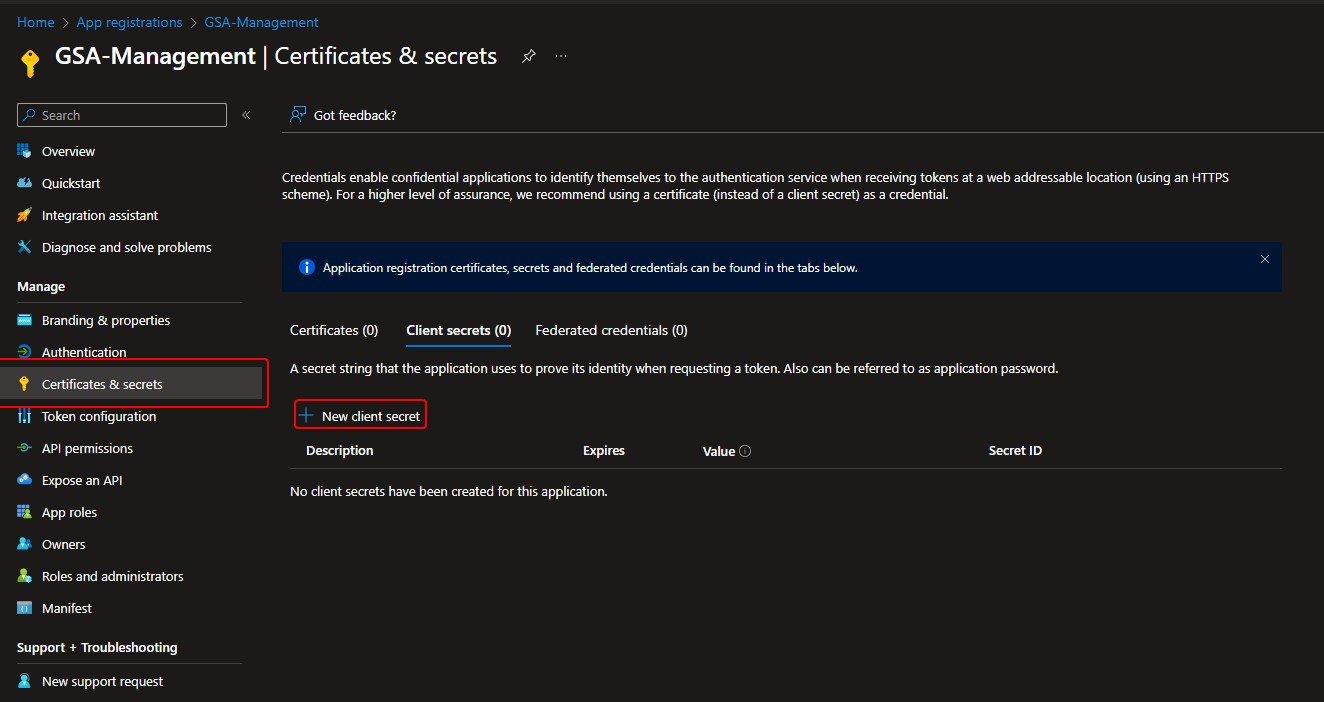Open Token configuration
This screenshot has width=1324, height=702.
coord(98,416)
